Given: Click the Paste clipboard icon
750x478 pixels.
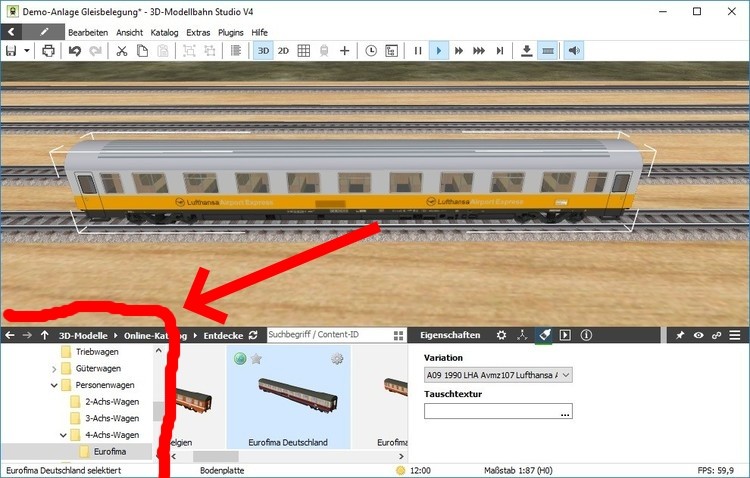Looking at the screenshot, I should [163, 51].
